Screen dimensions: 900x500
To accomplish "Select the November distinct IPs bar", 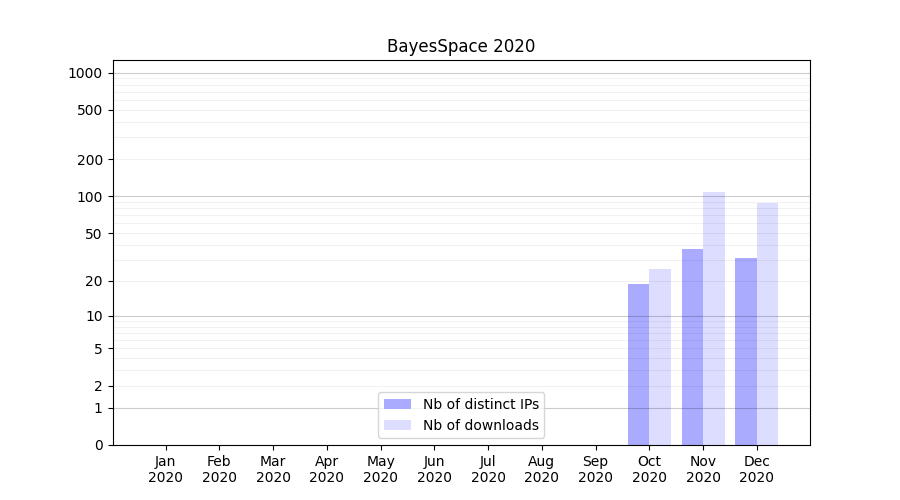I will tap(692, 347).
